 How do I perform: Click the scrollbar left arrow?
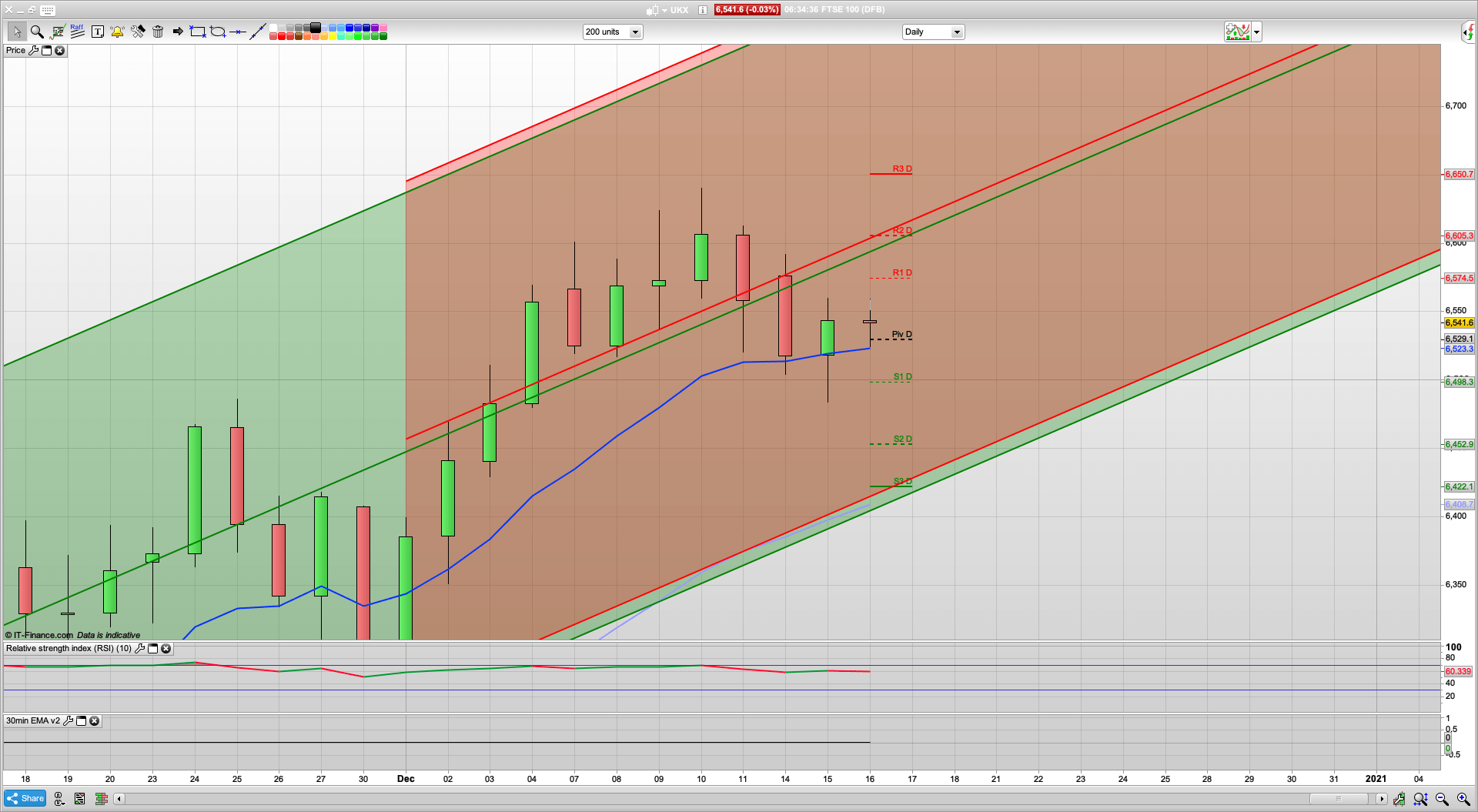pyautogui.click(x=119, y=799)
